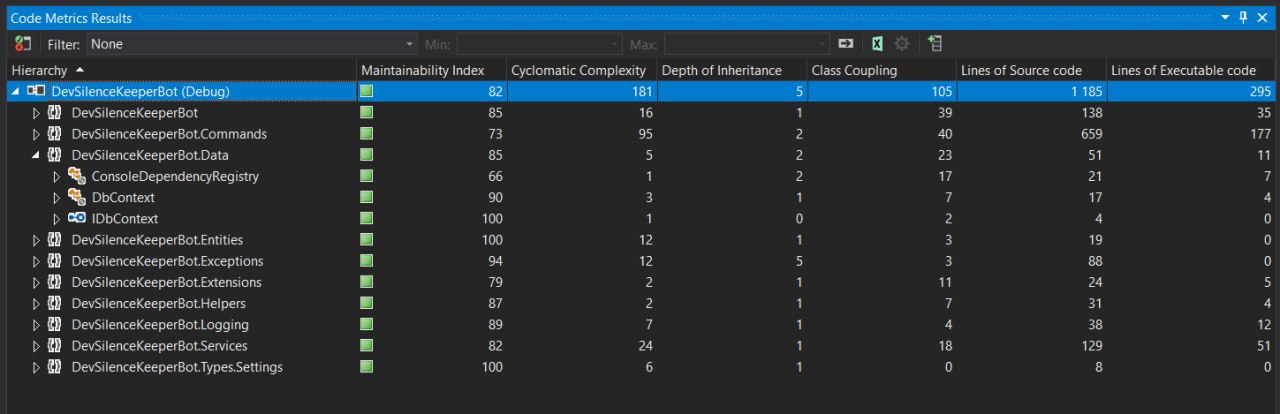This screenshot has width=1280, height=414.
Task: Click the add/remove columns icon
Action: click(935, 44)
